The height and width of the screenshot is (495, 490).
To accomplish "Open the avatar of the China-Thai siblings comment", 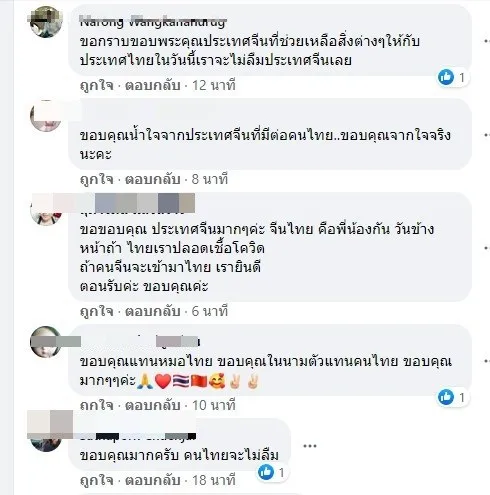I will tap(46, 210).
